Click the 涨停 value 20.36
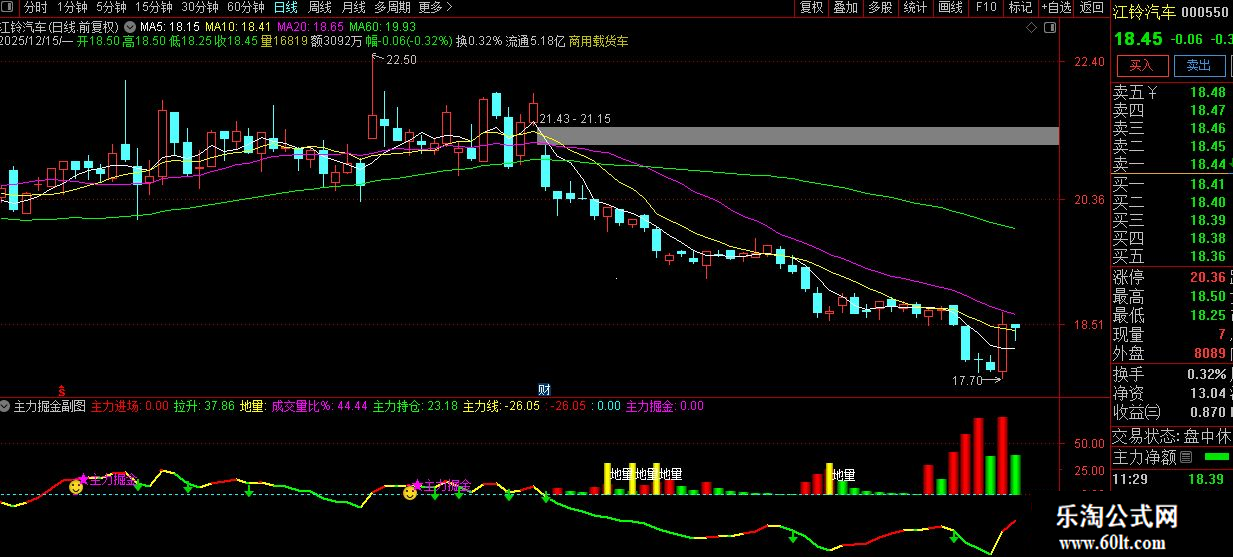The width and height of the screenshot is (1233, 557). point(1207,277)
